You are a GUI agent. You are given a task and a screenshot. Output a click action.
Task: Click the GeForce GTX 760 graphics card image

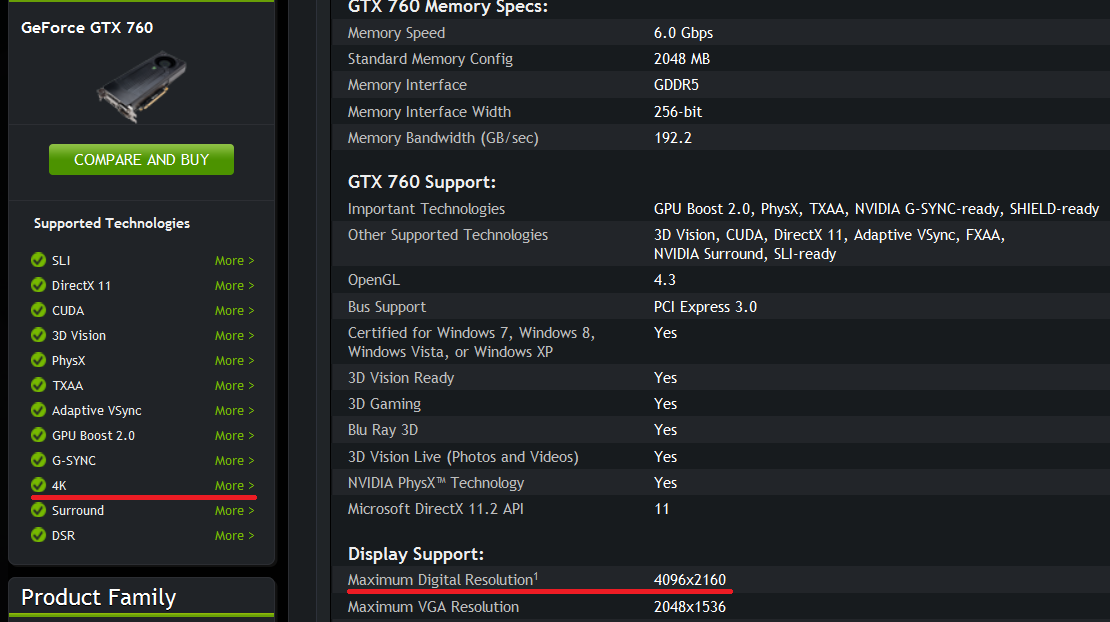click(142, 86)
